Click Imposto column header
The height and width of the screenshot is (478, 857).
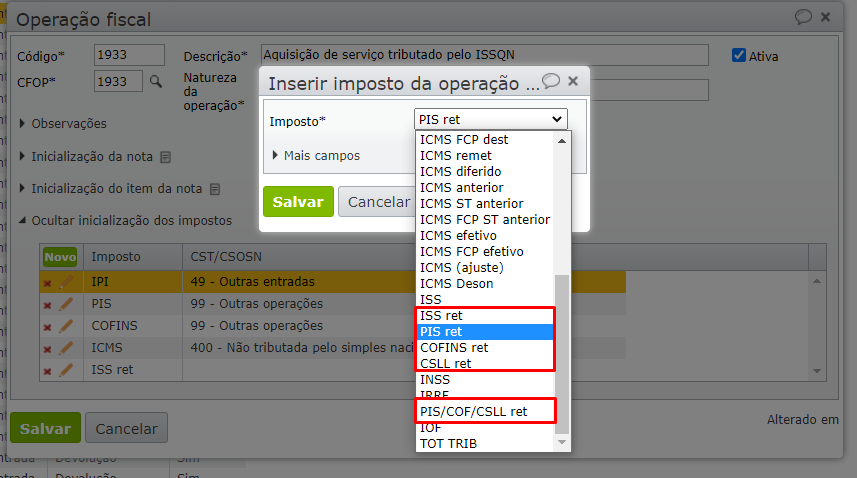click(116, 257)
